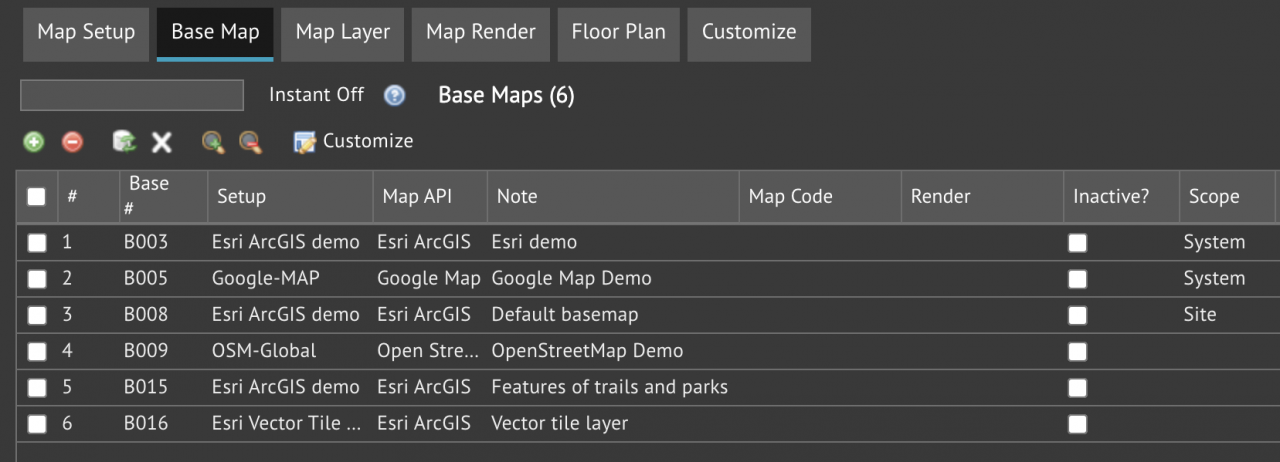Click the Customize toolbar button
Screen dimensions: 1280x462
point(353,142)
